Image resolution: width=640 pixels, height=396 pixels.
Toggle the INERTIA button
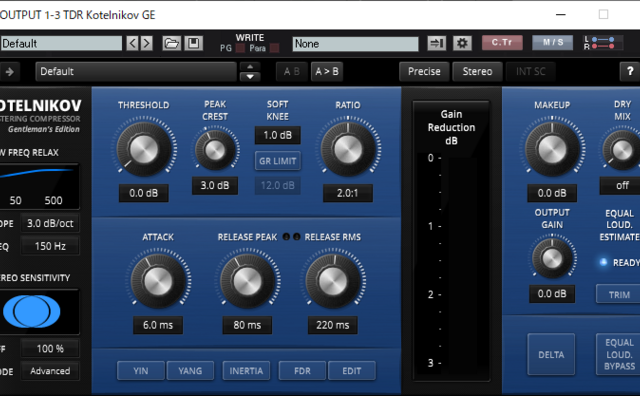246,371
